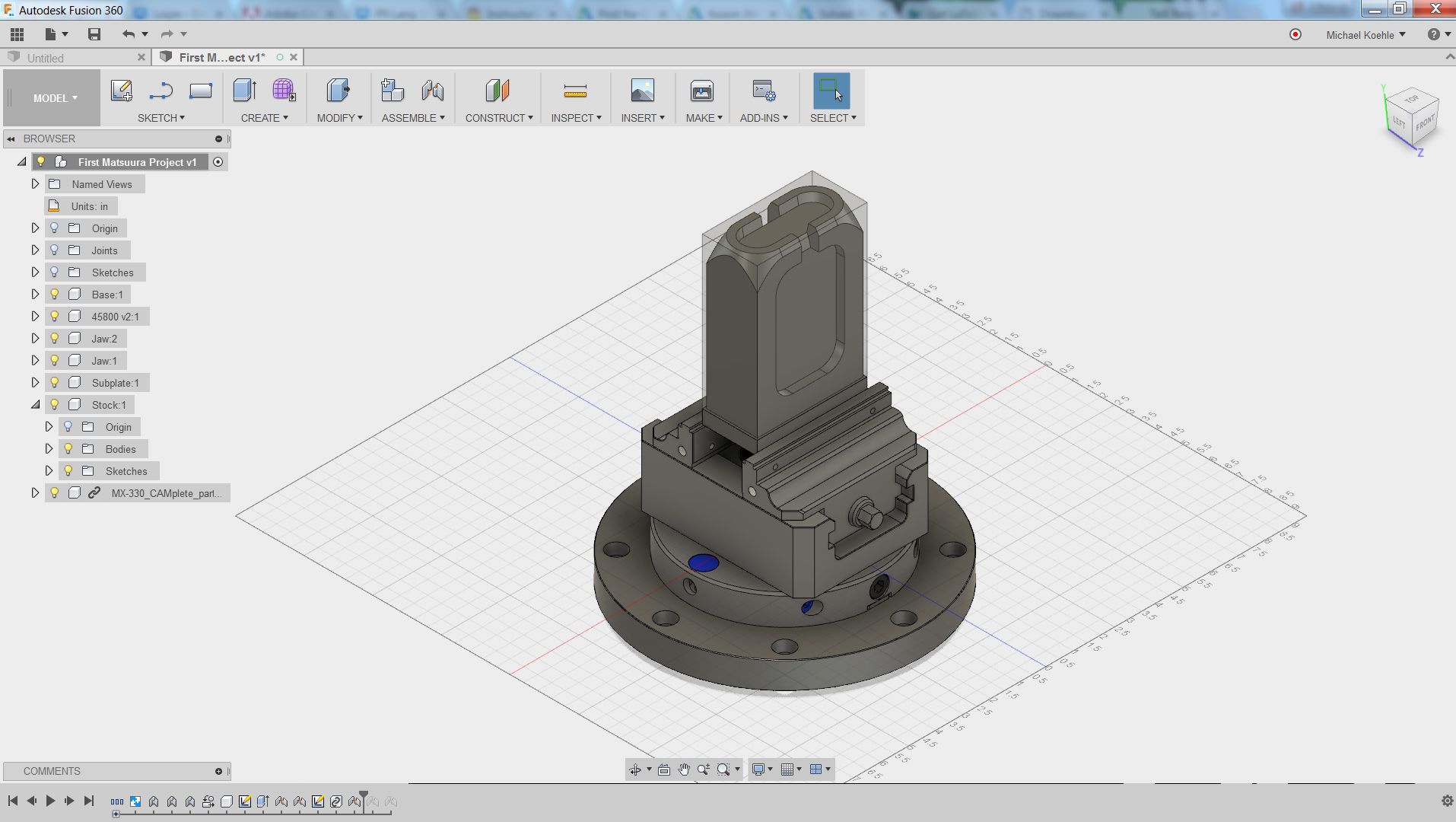This screenshot has height=822, width=1456.
Task: Open the display settings dropdown
Action: click(x=770, y=769)
